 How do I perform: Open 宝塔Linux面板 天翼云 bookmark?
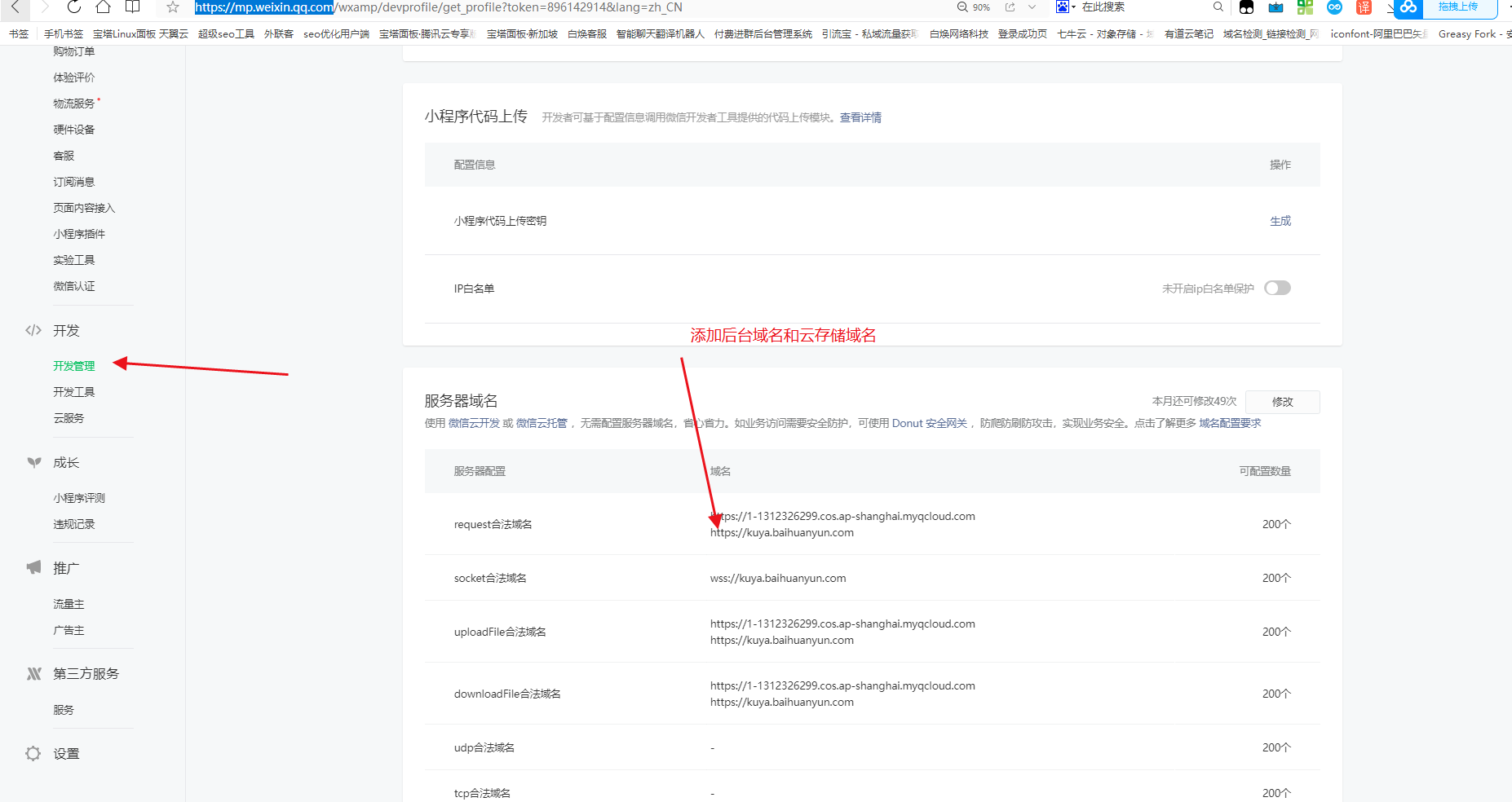pyautogui.click(x=140, y=33)
